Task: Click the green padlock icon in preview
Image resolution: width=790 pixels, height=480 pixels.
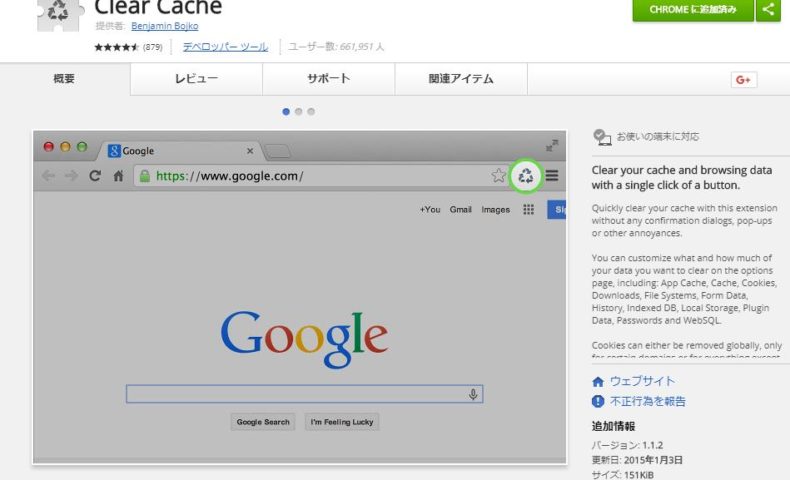Action: 145,176
